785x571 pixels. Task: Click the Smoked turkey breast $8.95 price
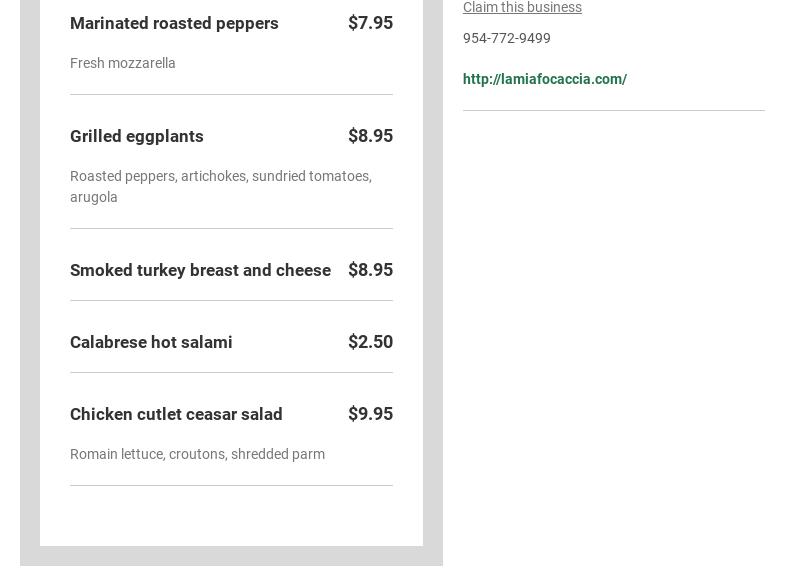pyautogui.click(x=370, y=270)
